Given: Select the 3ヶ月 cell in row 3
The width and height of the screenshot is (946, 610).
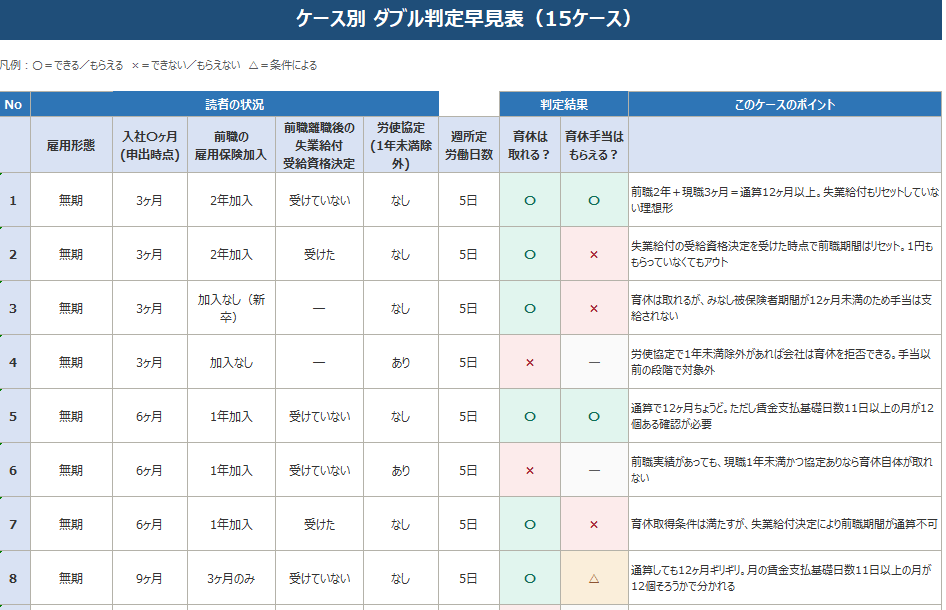Looking at the screenshot, I should point(150,308).
